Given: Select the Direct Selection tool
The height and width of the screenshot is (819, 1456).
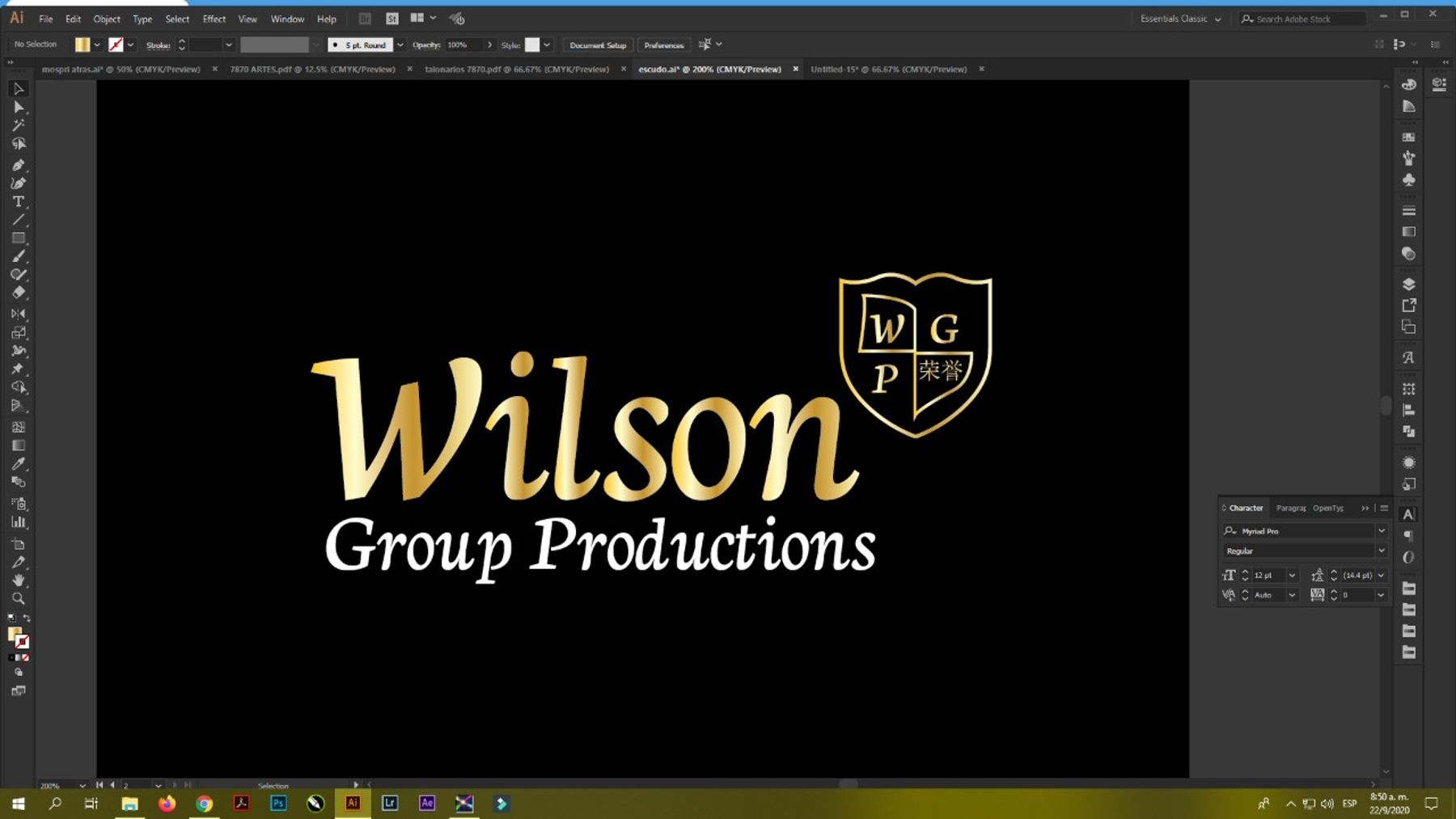Looking at the screenshot, I should click(18, 107).
